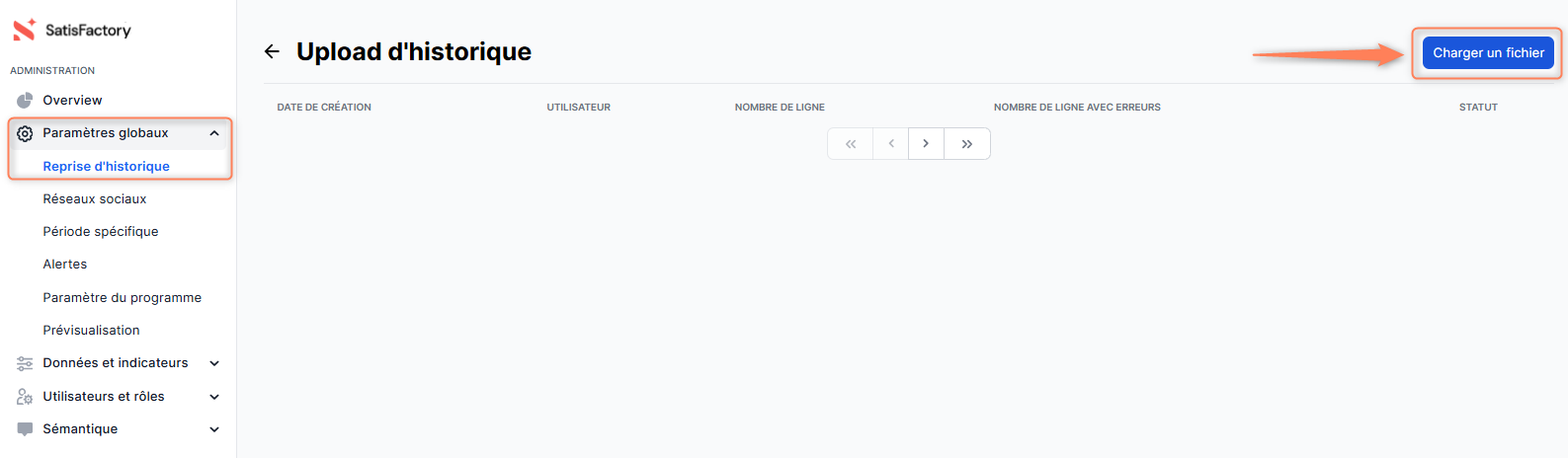Click the Sémantique speech bubble icon

point(25,429)
